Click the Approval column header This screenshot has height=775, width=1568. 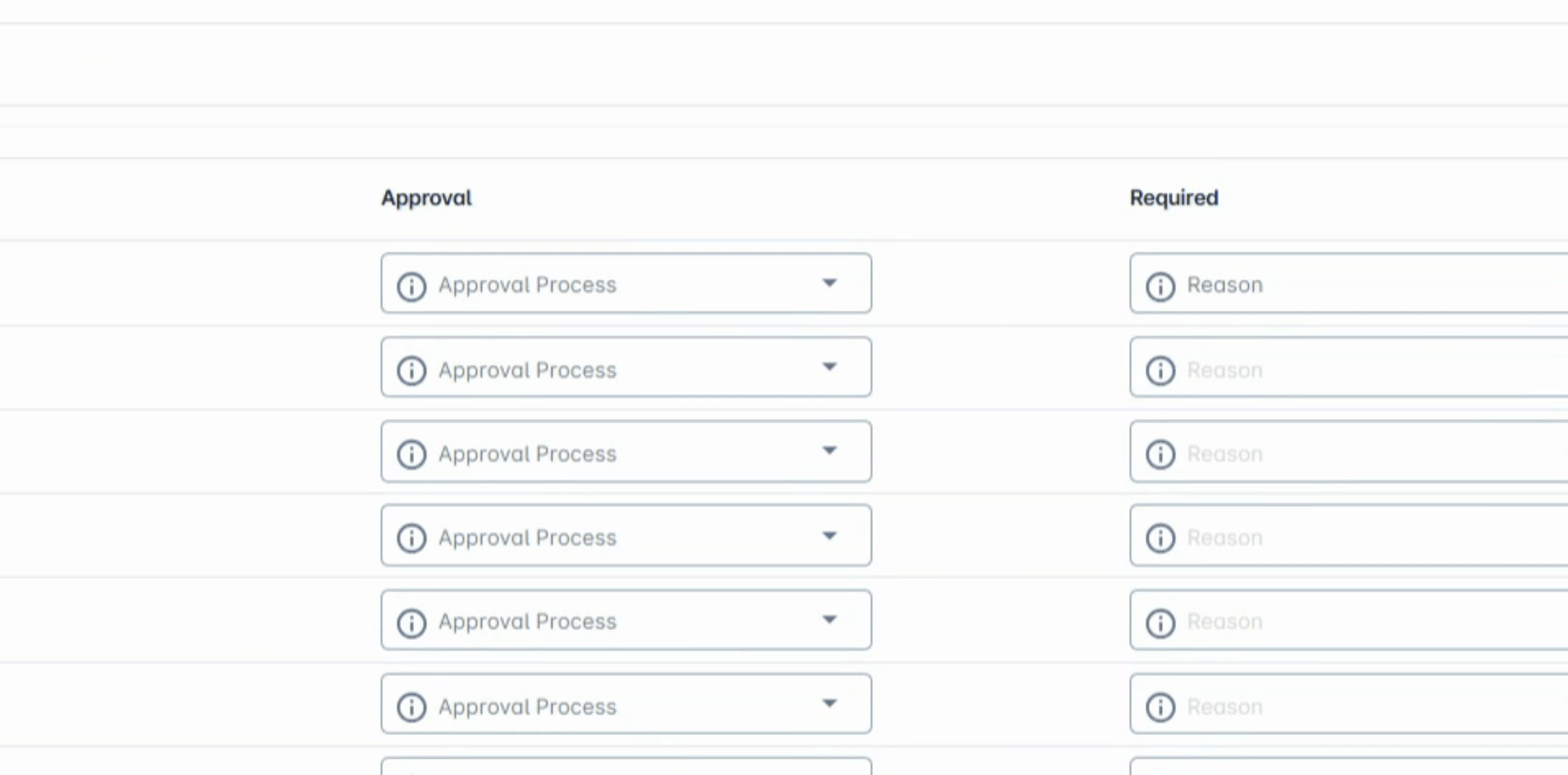[x=426, y=198]
